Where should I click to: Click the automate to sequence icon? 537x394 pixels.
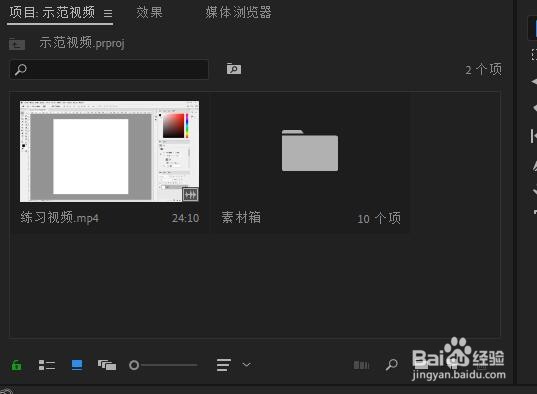(x=361, y=365)
